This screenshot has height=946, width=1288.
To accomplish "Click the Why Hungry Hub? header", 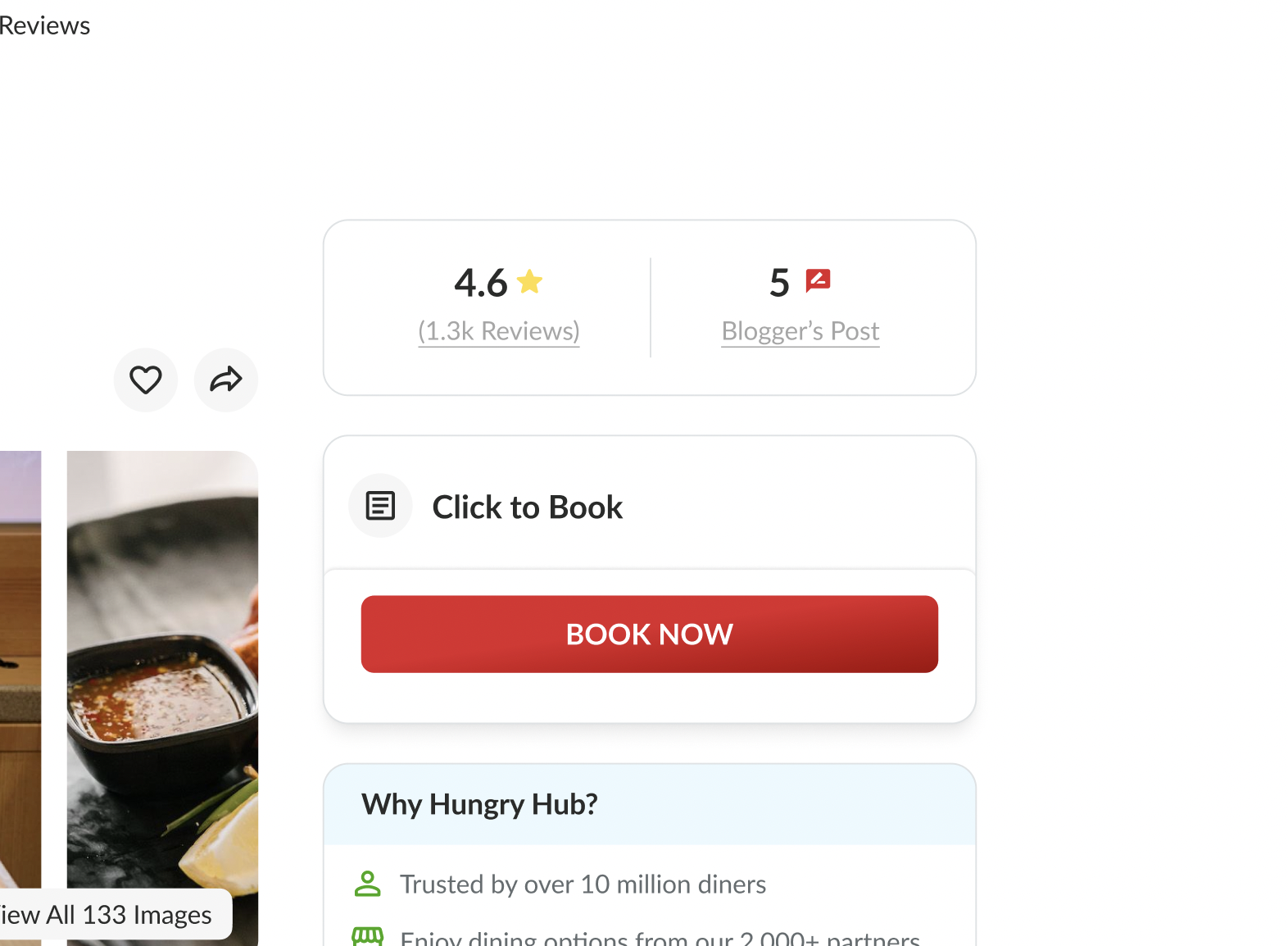I will pyautogui.click(x=479, y=804).
